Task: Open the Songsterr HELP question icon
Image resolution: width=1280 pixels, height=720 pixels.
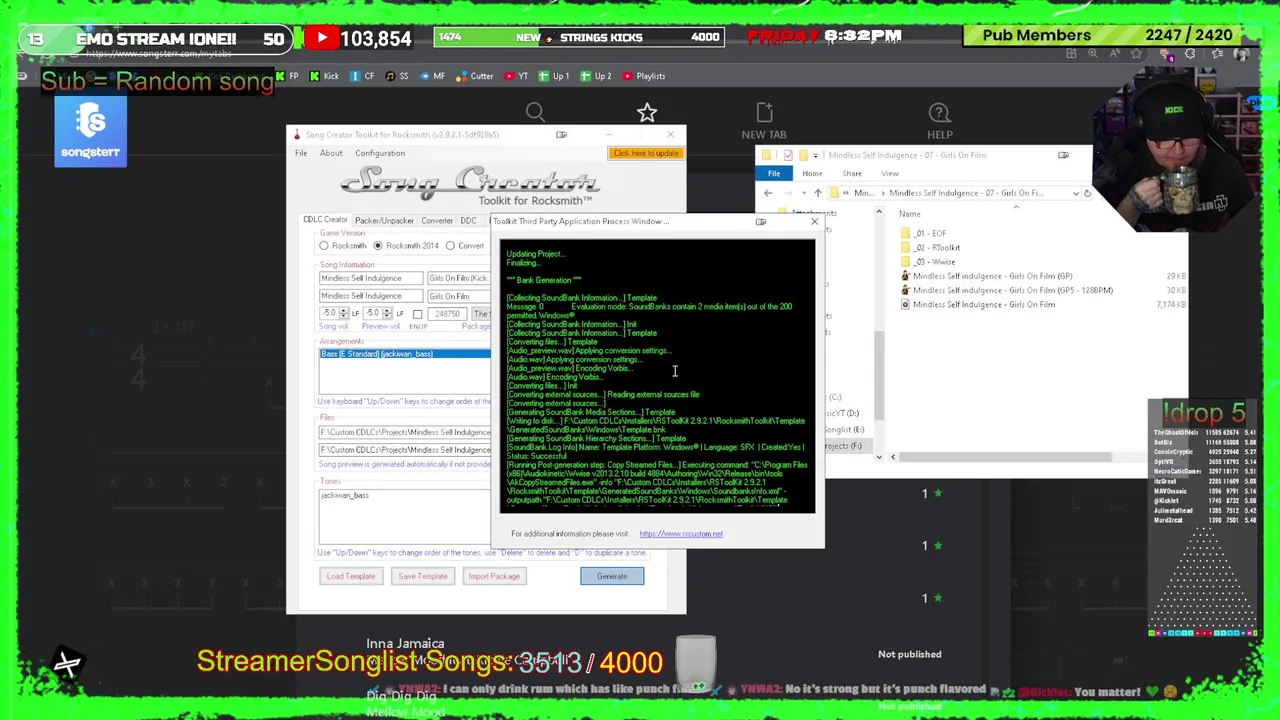Action: click(939, 113)
